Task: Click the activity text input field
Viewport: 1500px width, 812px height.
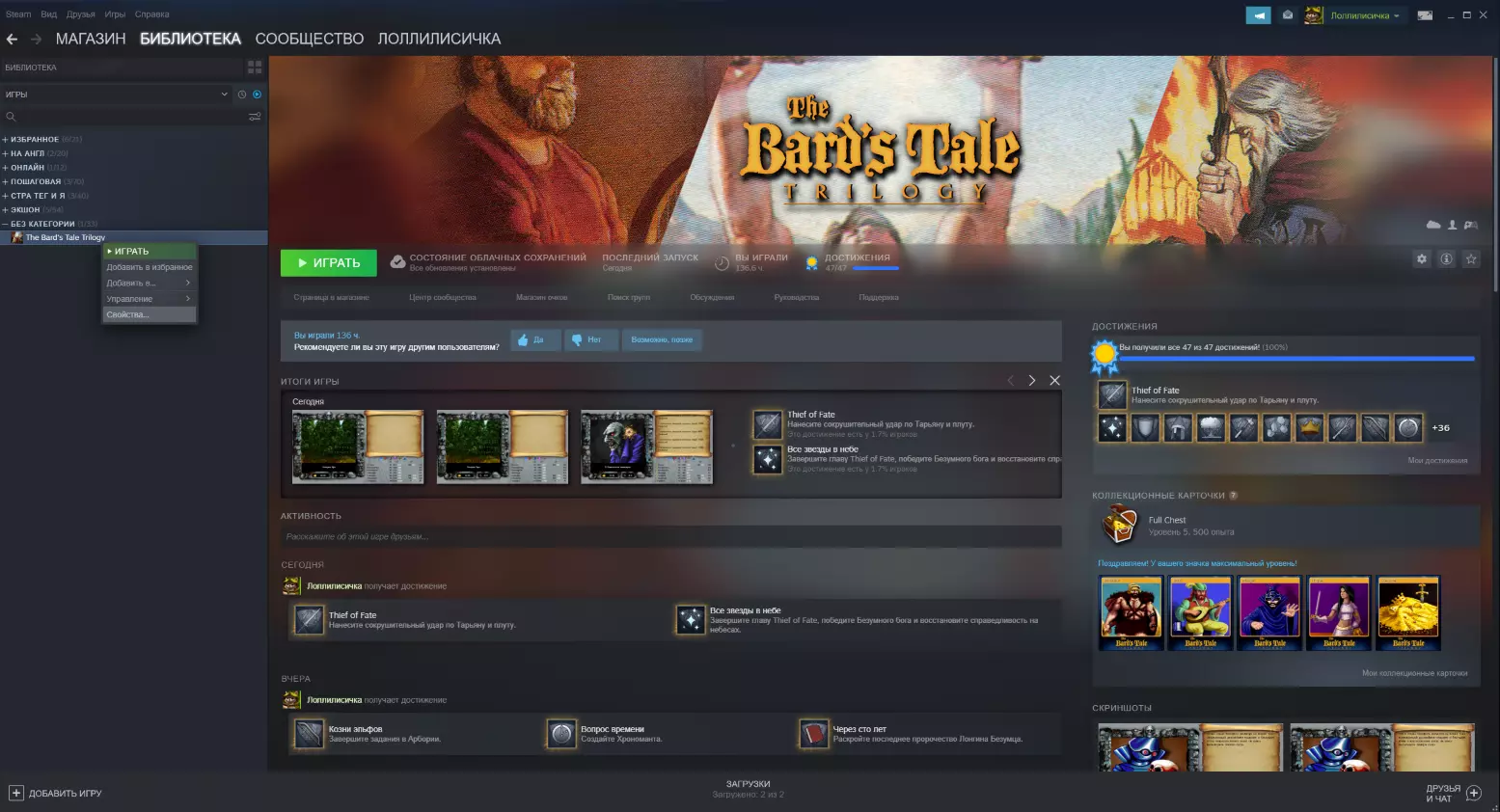Action: [x=671, y=536]
